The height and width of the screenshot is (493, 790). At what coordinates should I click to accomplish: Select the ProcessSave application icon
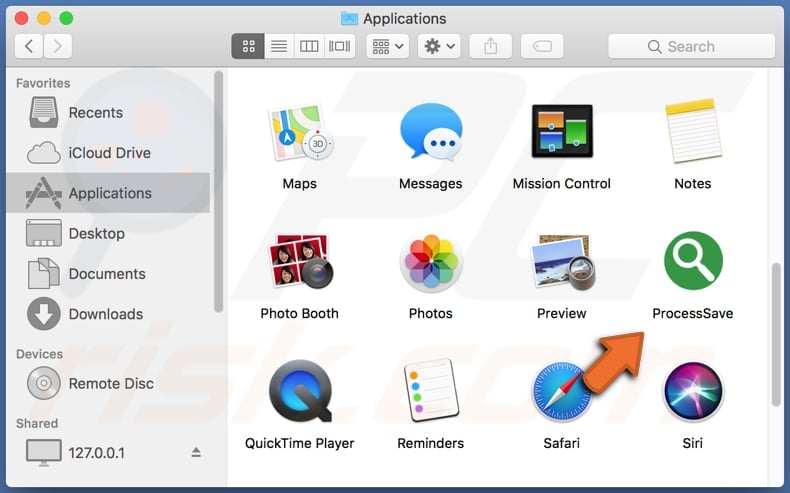coord(693,260)
